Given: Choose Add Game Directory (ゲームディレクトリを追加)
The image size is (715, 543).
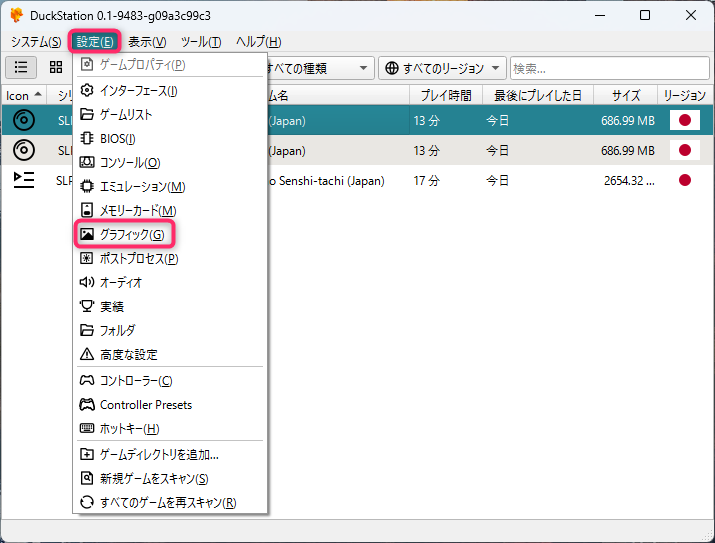Looking at the screenshot, I should click(159, 455).
